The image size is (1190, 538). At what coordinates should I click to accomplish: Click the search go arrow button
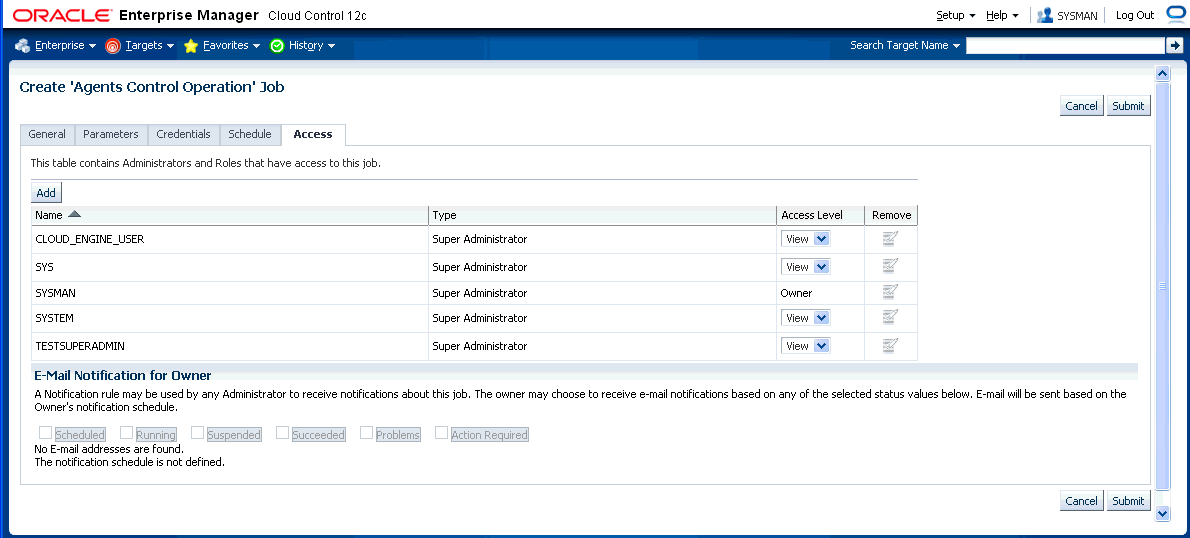[x=1174, y=46]
